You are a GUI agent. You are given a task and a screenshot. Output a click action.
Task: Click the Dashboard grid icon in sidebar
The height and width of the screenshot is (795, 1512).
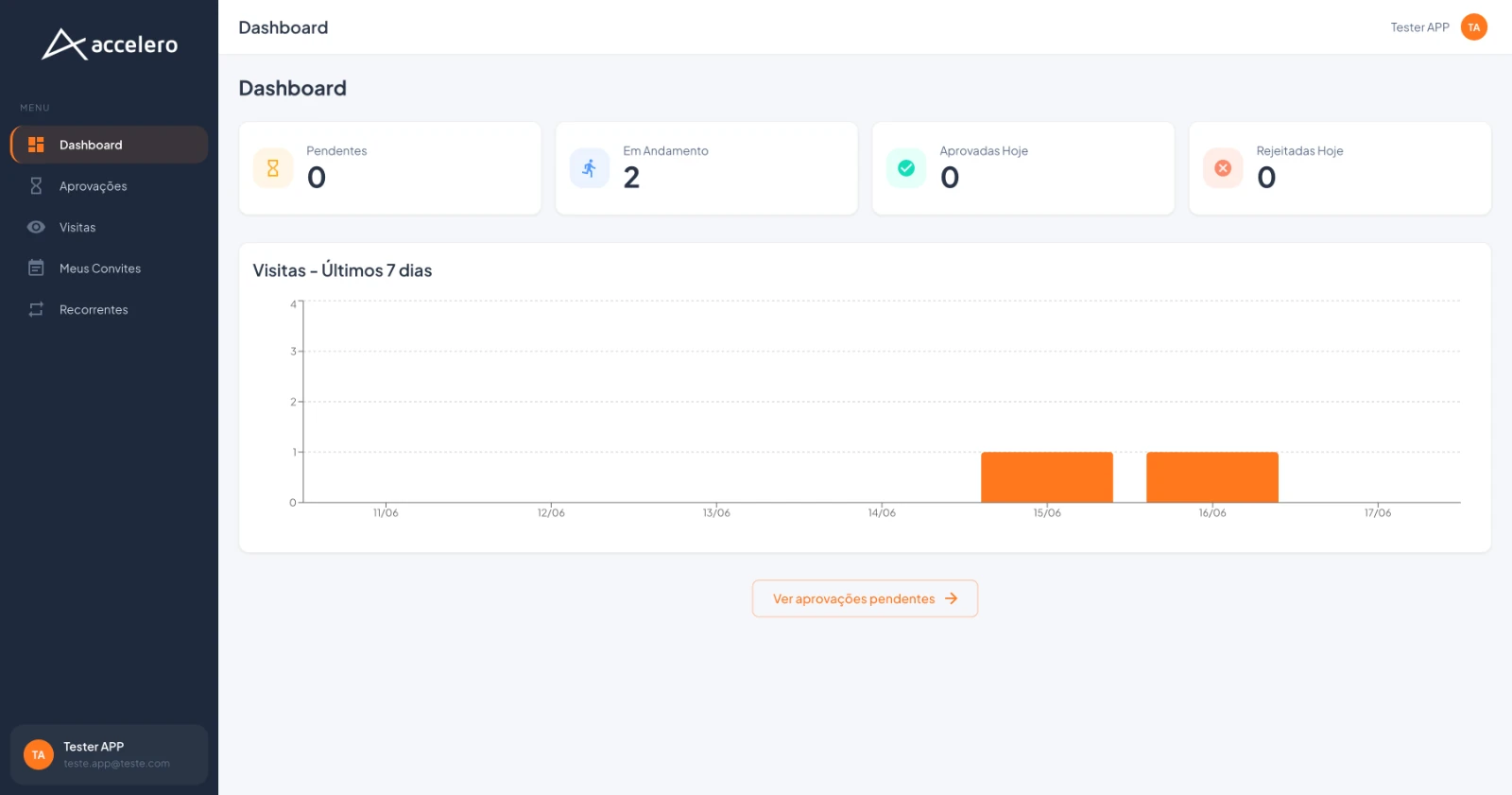(36, 145)
